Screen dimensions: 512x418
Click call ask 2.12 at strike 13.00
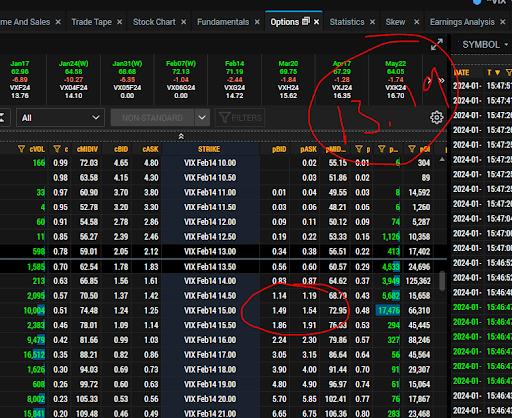pyautogui.click(x=151, y=251)
